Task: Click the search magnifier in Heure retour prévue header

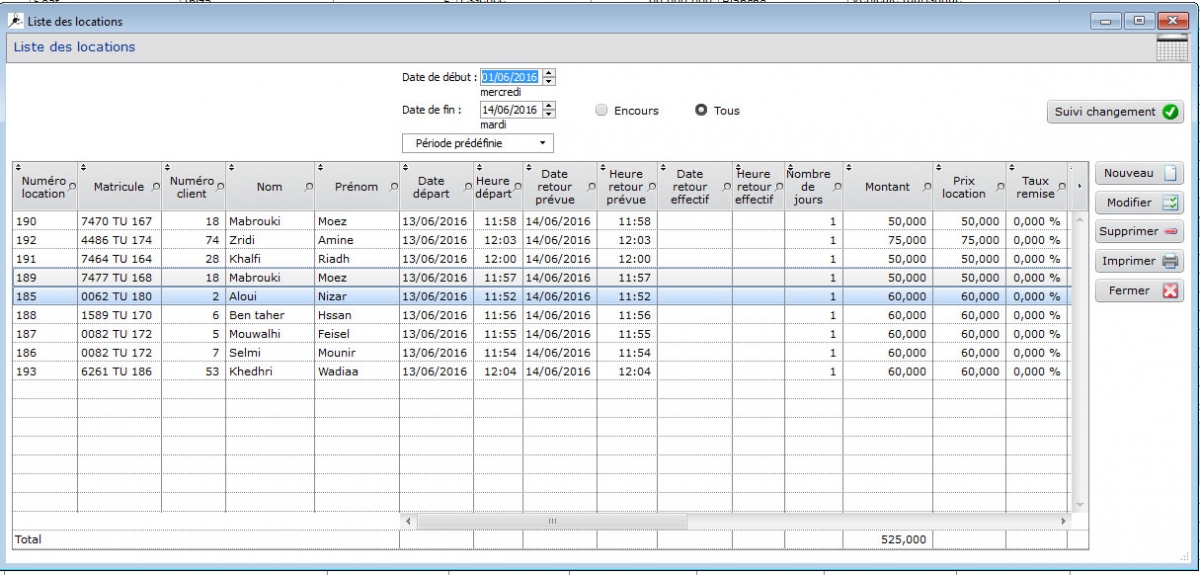Action: click(x=651, y=187)
